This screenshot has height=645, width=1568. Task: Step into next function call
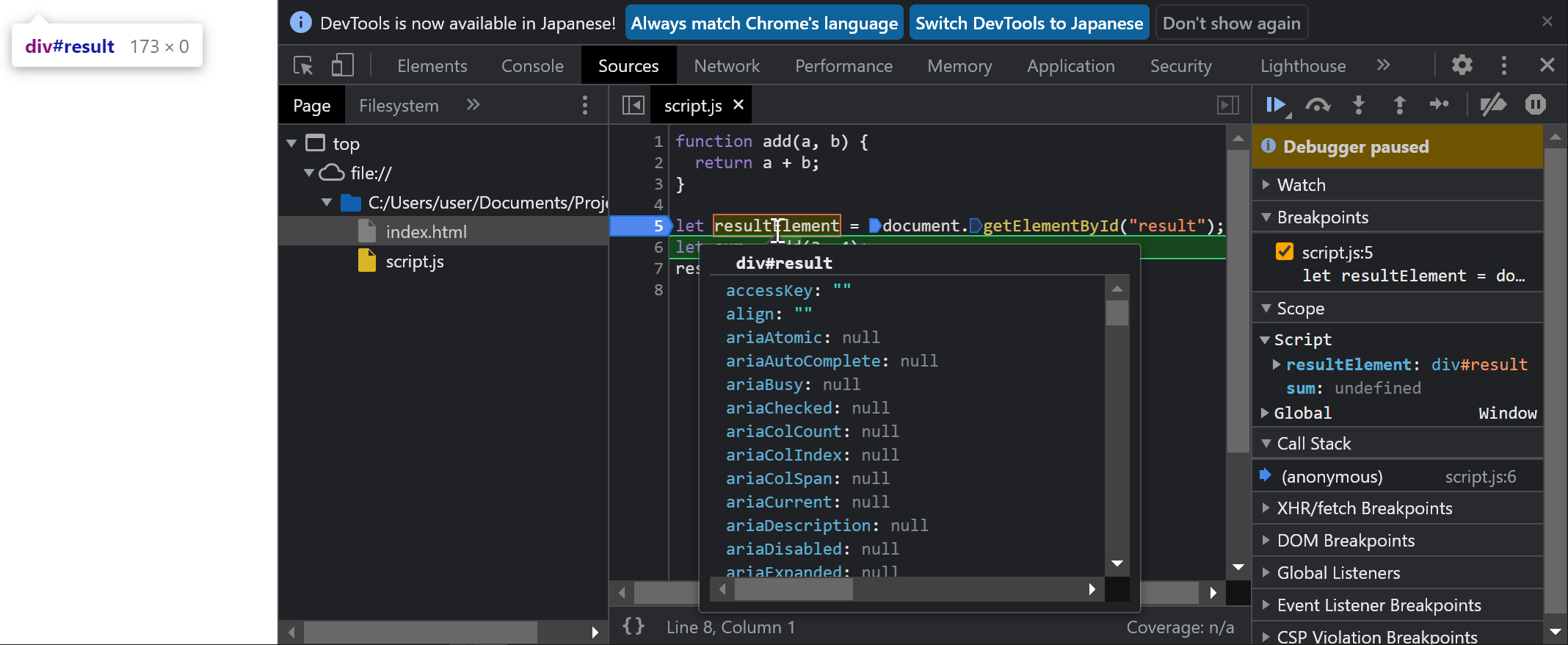click(1359, 105)
